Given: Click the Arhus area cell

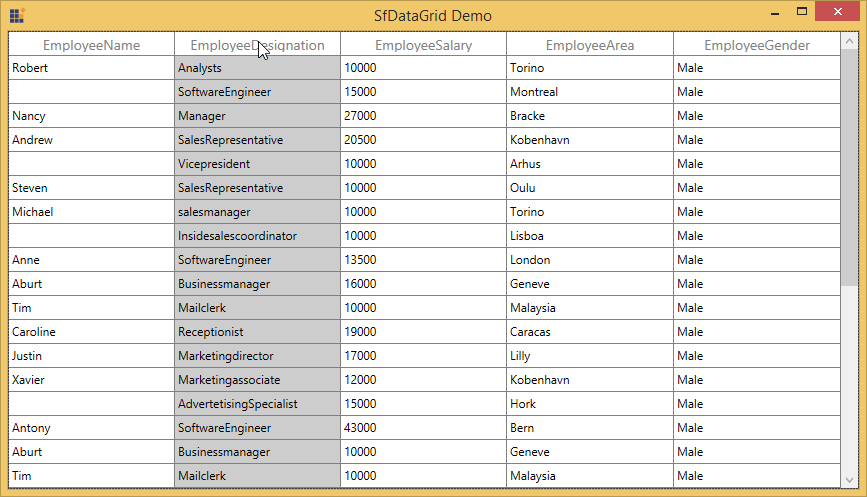Looking at the screenshot, I should [x=589, y=164].
